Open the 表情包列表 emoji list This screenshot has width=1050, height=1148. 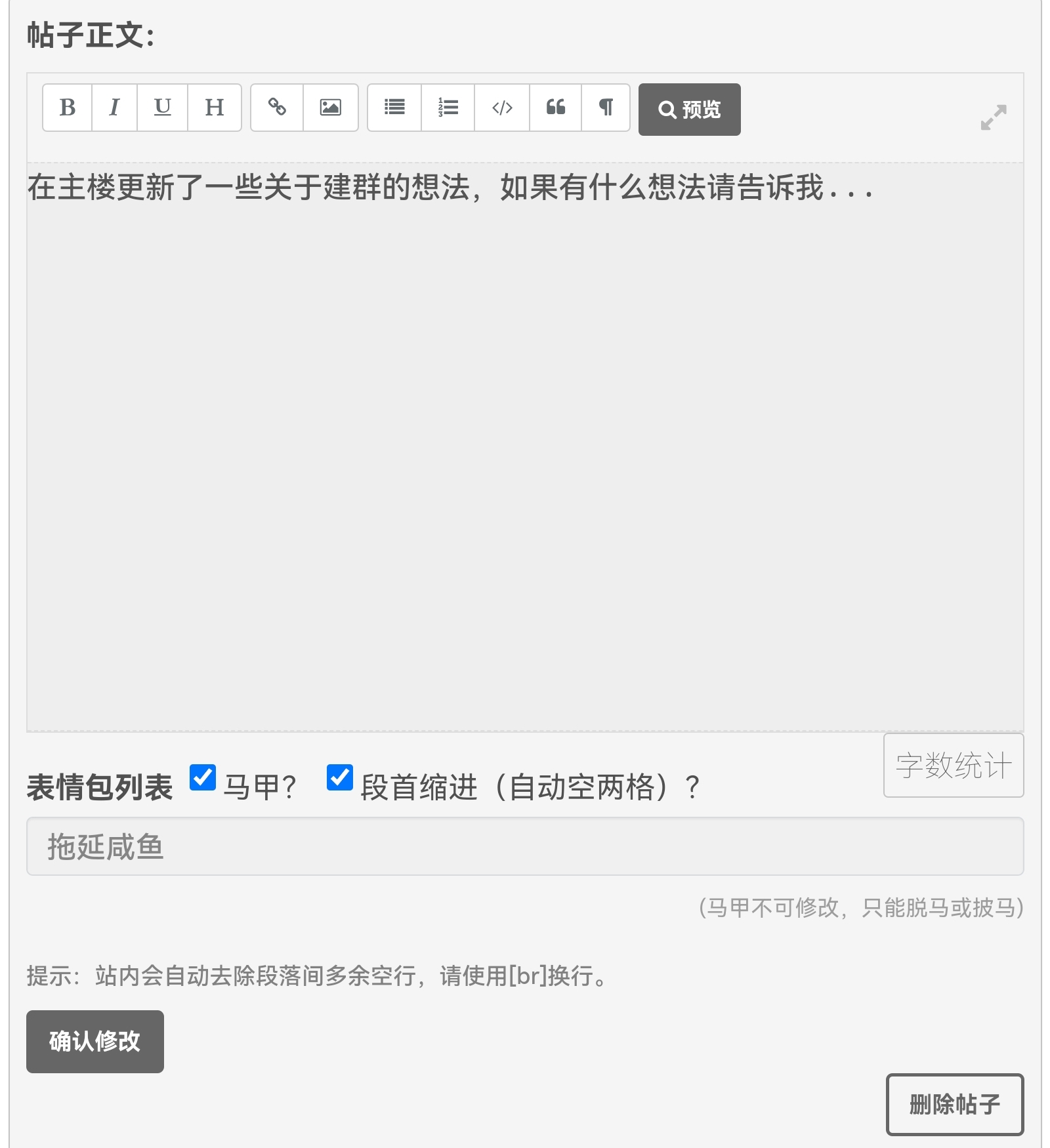100,787
